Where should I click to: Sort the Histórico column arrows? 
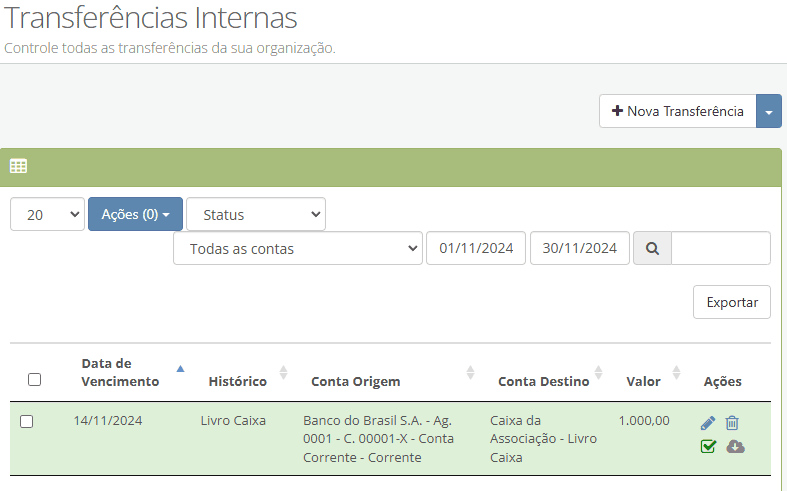[x=284, y=373]
